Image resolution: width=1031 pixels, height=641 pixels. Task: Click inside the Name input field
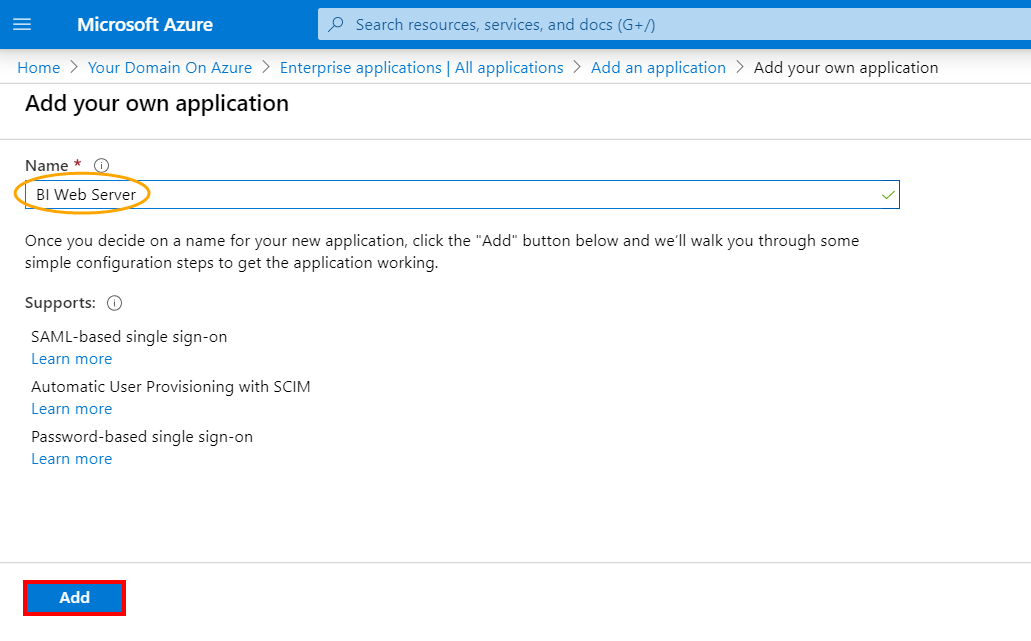pos(400,194)
